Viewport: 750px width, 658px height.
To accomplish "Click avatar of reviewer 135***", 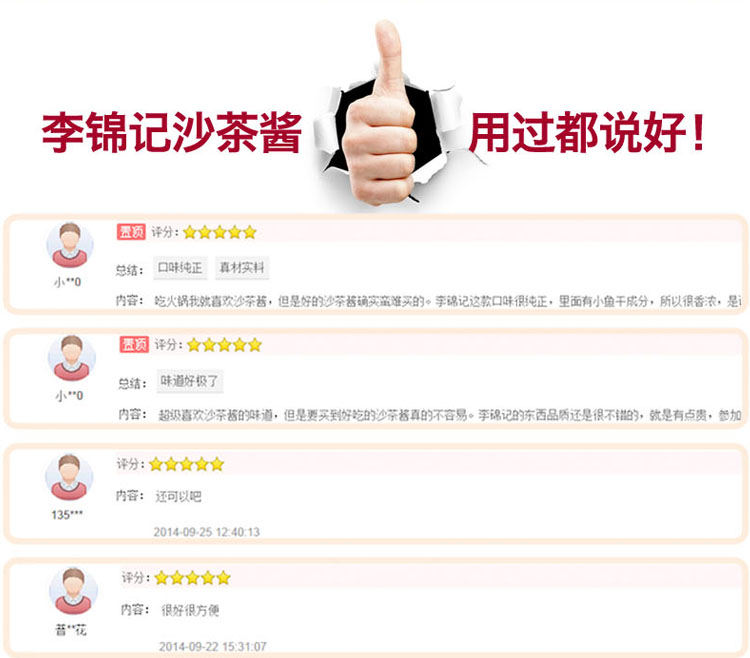I will 69,477.
